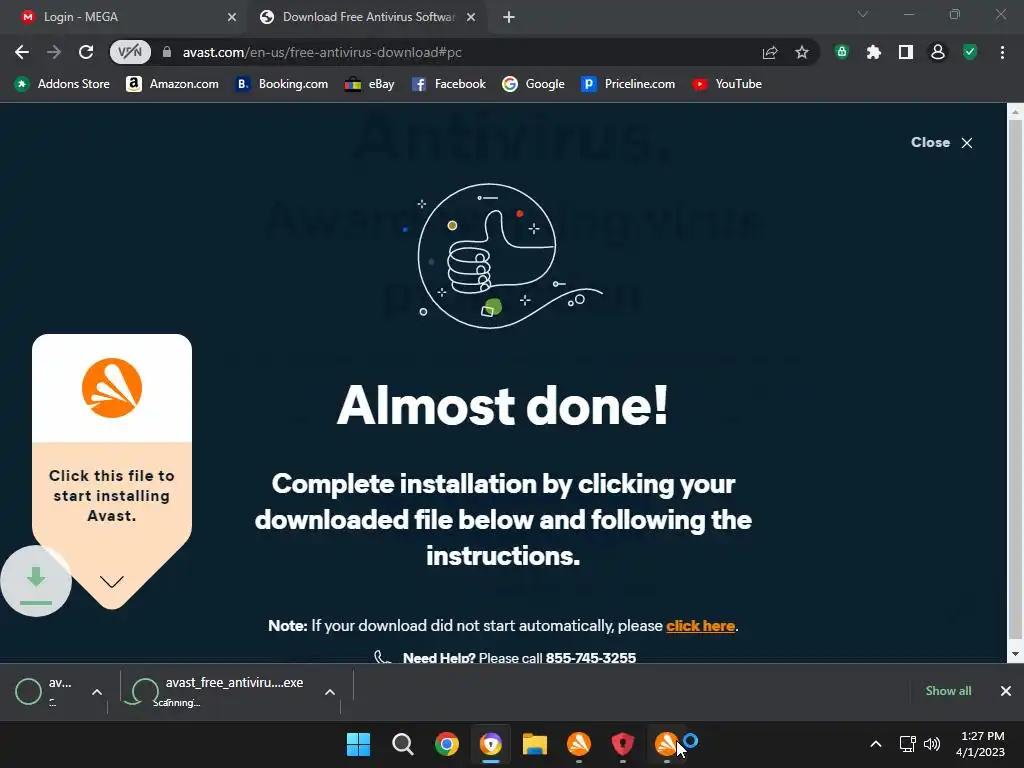Share this page using the share icon
Image resolution: width=1024 pixels, height=768 pixels.
click(x=770, y=52)
